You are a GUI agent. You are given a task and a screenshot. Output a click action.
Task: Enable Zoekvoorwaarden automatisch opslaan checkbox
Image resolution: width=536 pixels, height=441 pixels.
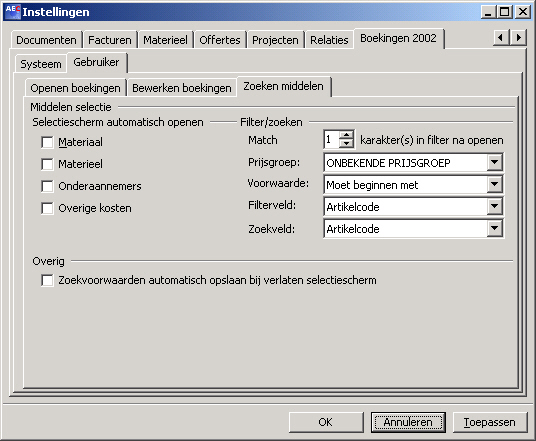(47, 280)
